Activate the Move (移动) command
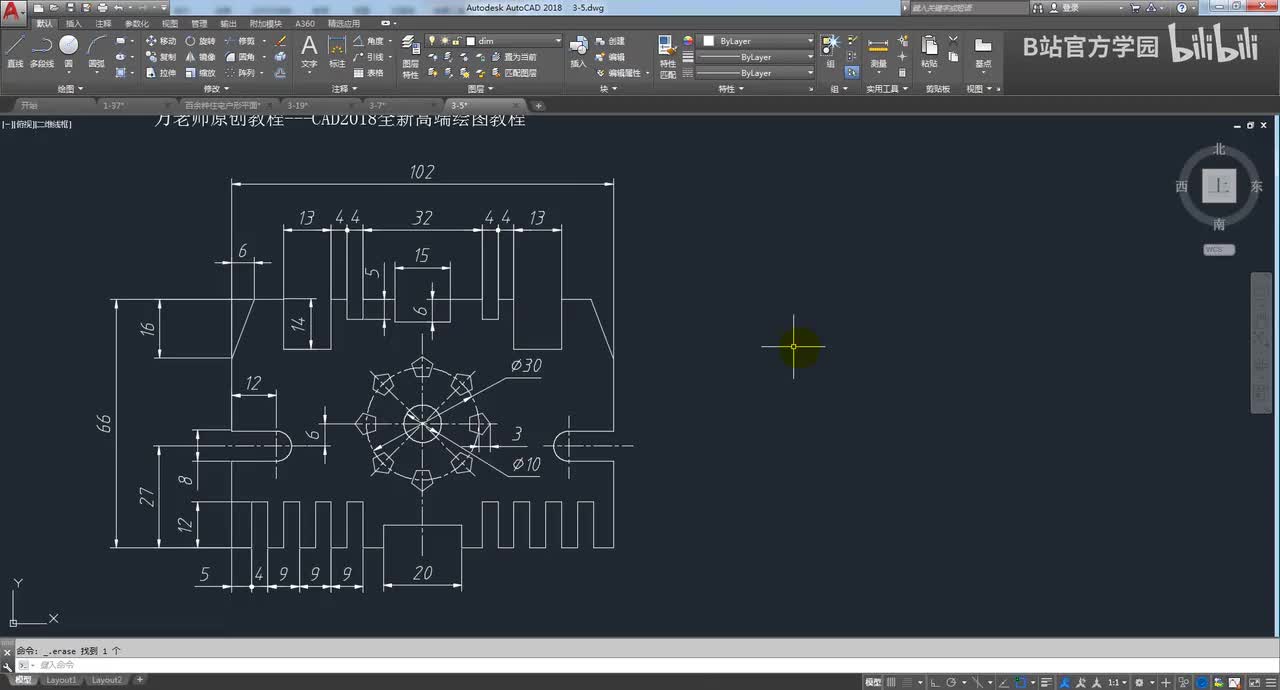Screen dimensions: 1280x690 pos(159,41)
